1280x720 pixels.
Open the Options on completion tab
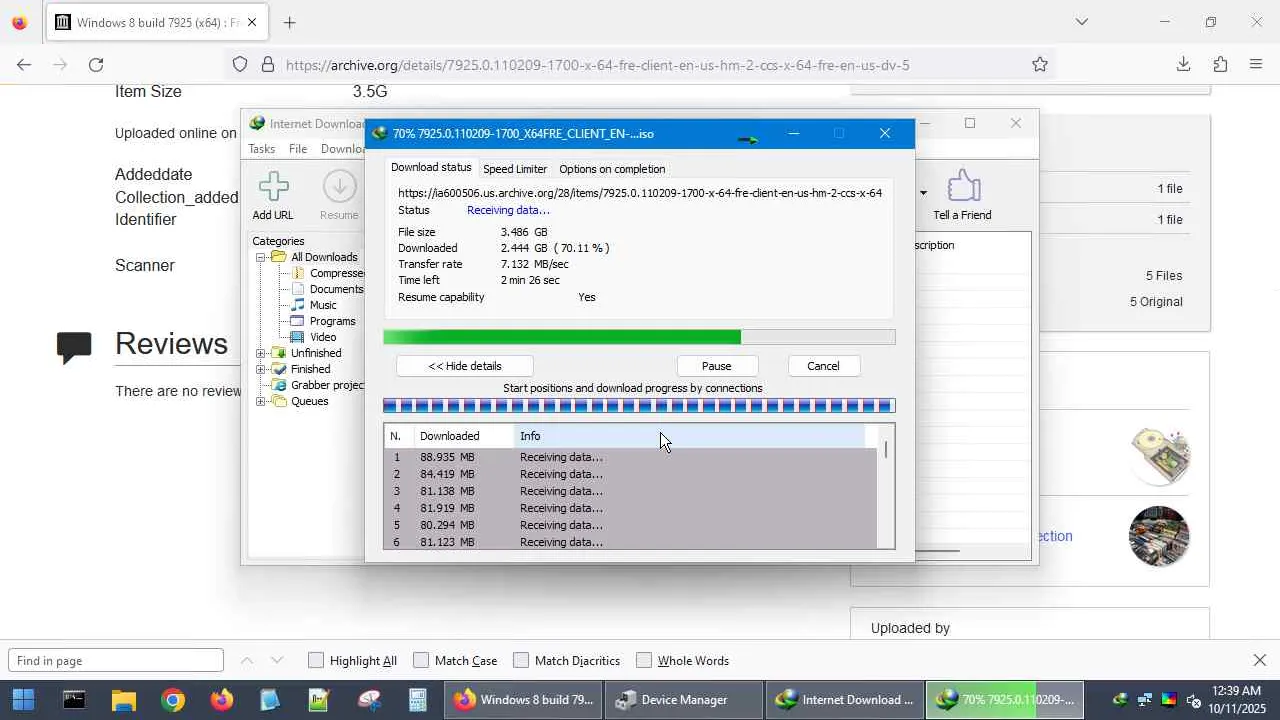(x=612, y=169)
